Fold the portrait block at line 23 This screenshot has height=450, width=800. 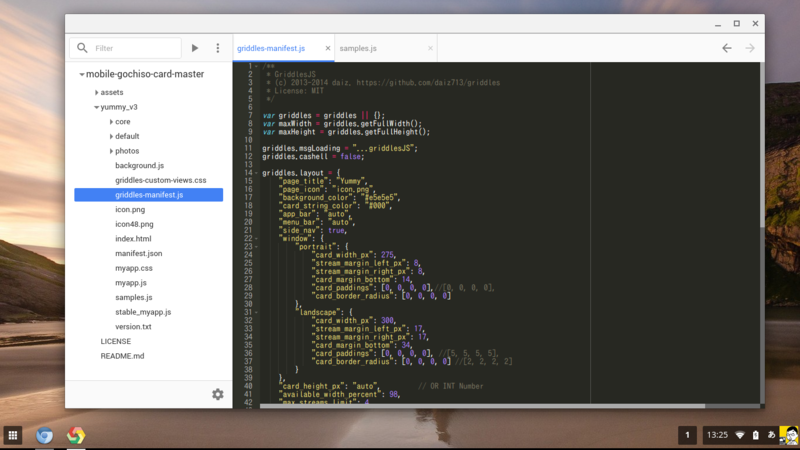click(x=256, y=246)
